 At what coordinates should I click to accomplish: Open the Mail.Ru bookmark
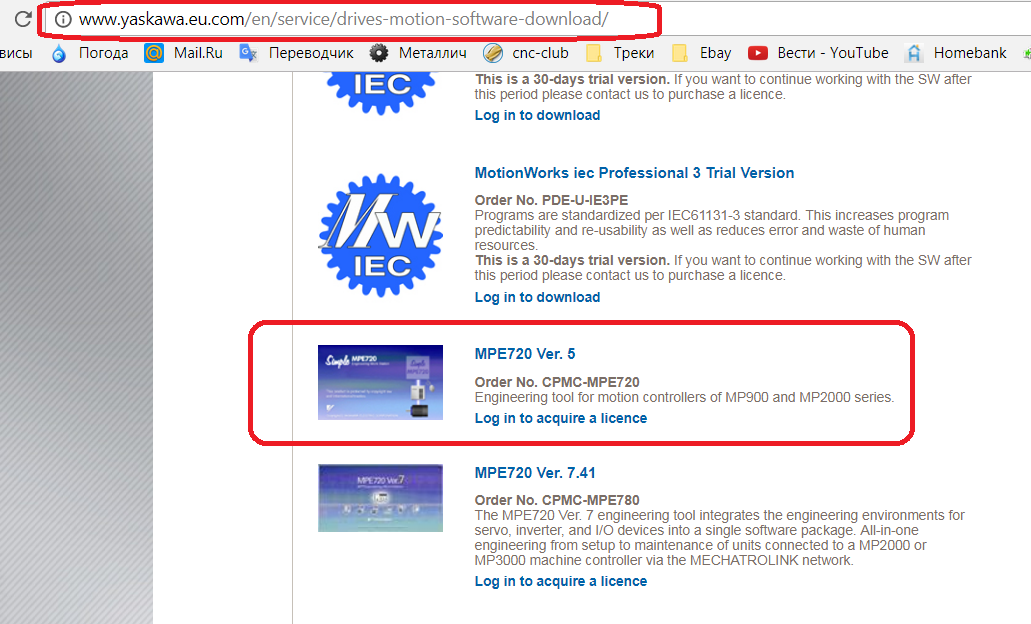pos(183,53)
